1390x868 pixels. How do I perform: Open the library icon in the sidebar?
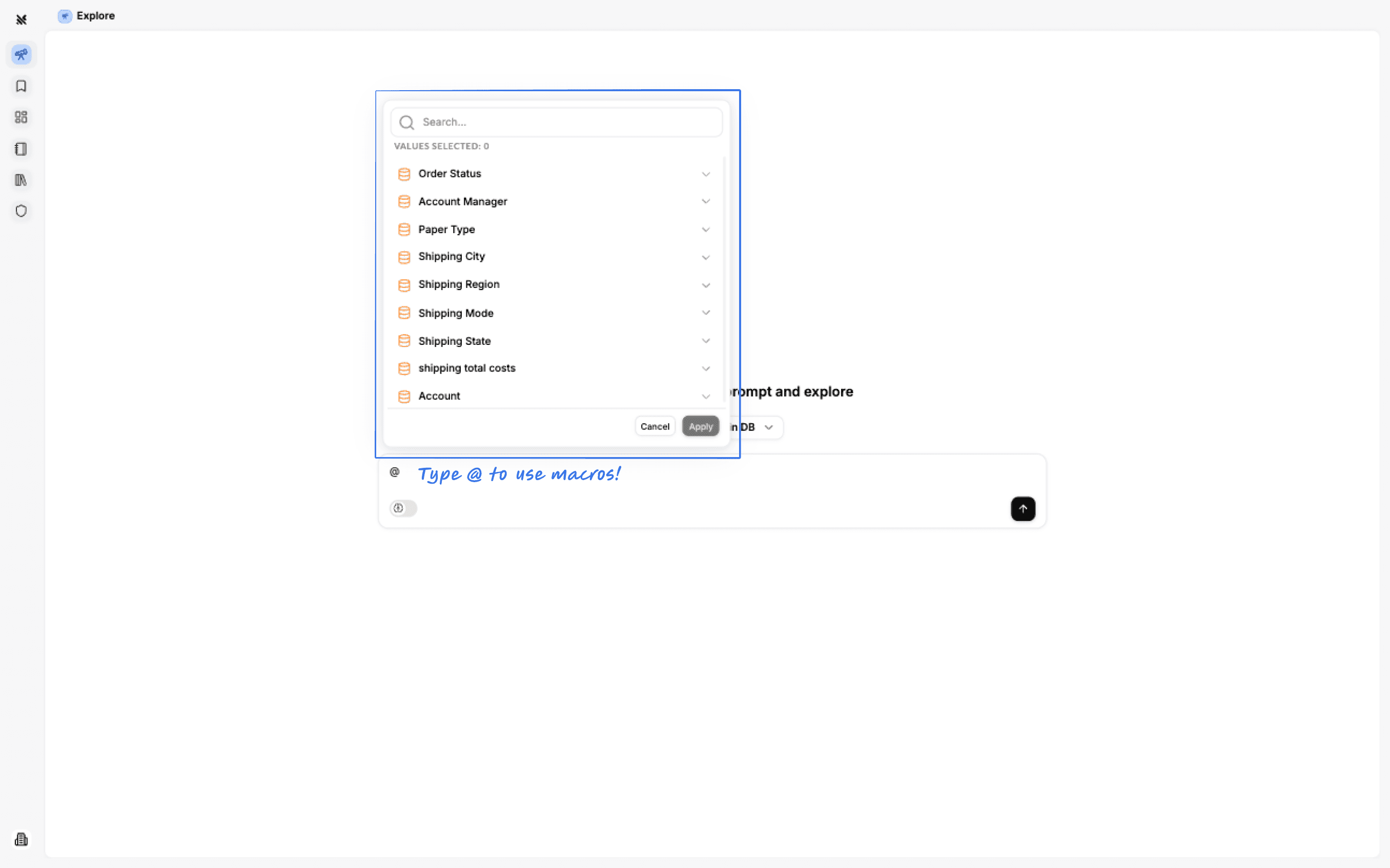21,180
